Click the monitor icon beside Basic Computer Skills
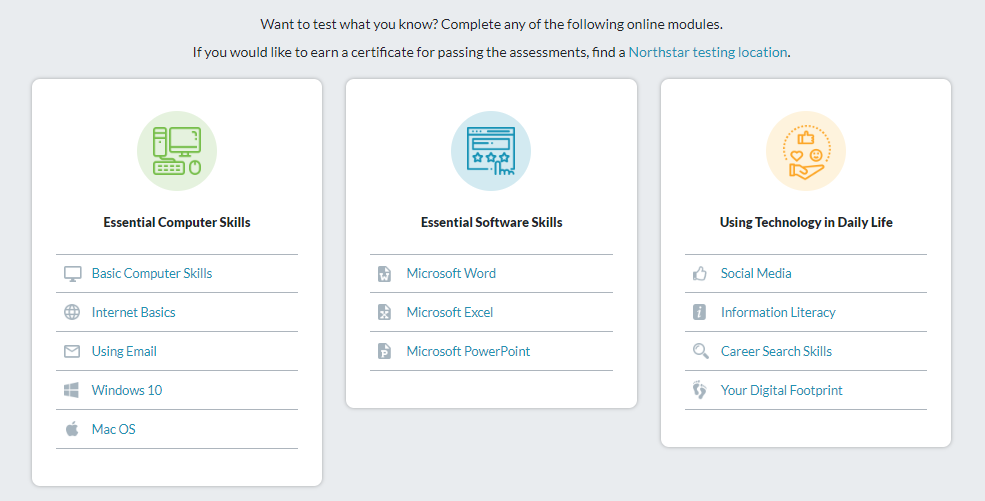 tap(72, 274)
